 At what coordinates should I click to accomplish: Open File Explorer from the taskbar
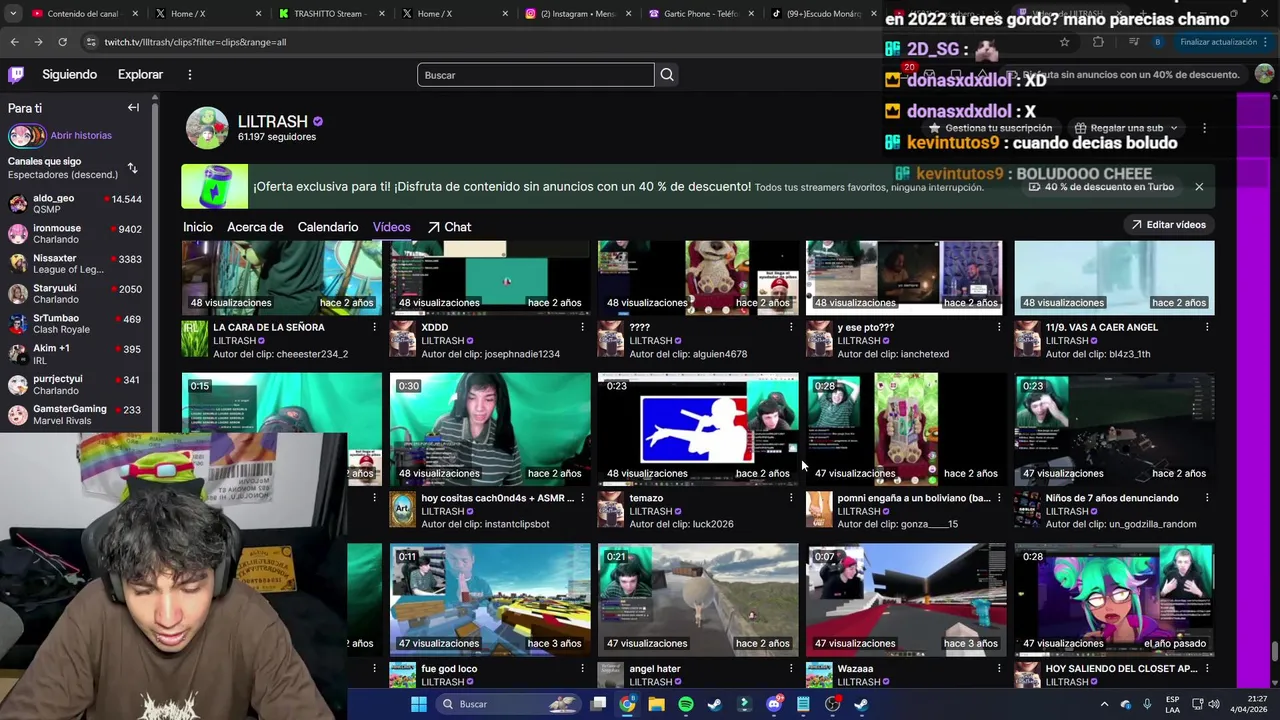(656, 704)
